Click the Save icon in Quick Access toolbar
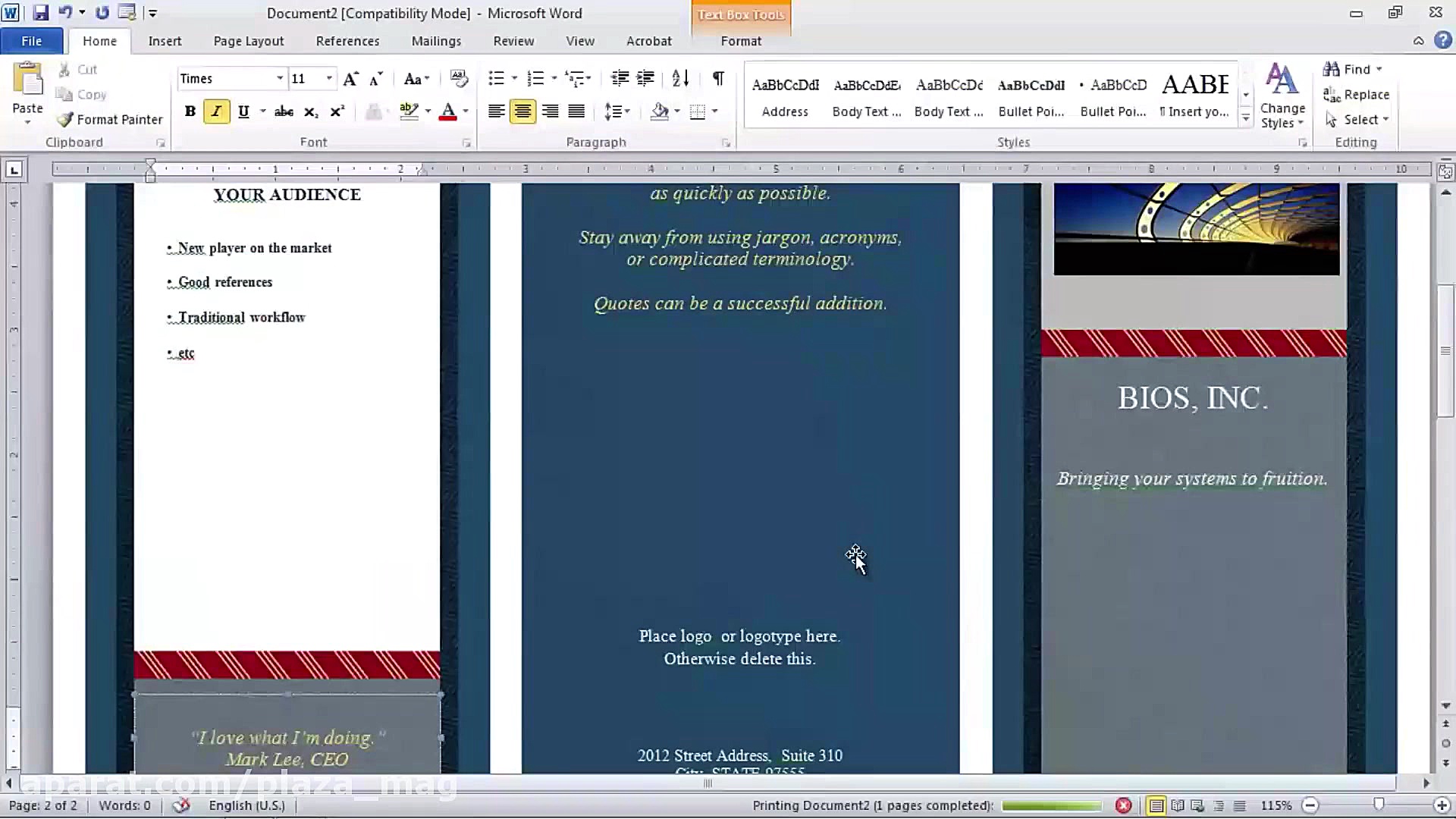The height and width of the screenshot is (819, 1456). (40, 13)
